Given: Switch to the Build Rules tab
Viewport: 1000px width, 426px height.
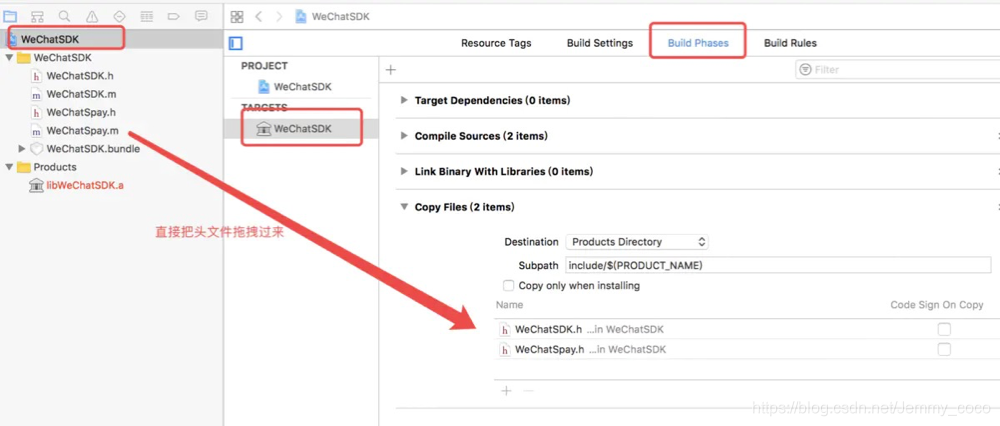Looking at the screenshot, I should [790, 43].
